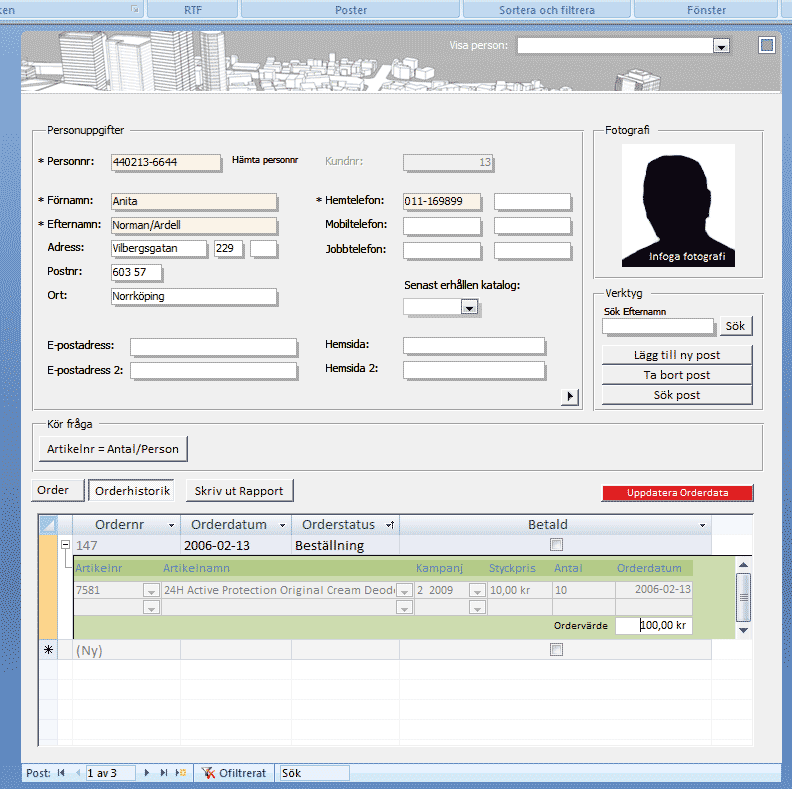Click Infoga fotografi photo placeholder

pyautogui.click(x=678, y=205)
